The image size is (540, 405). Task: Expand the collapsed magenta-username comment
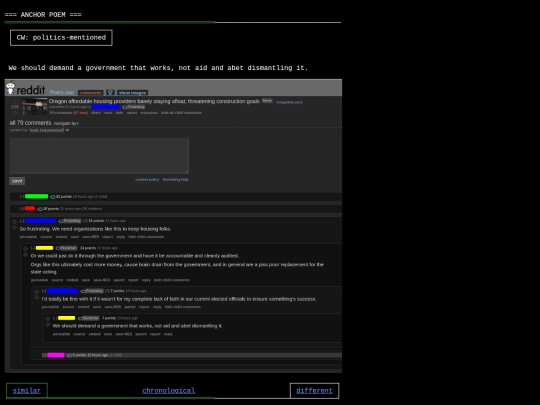click(44, 355)
